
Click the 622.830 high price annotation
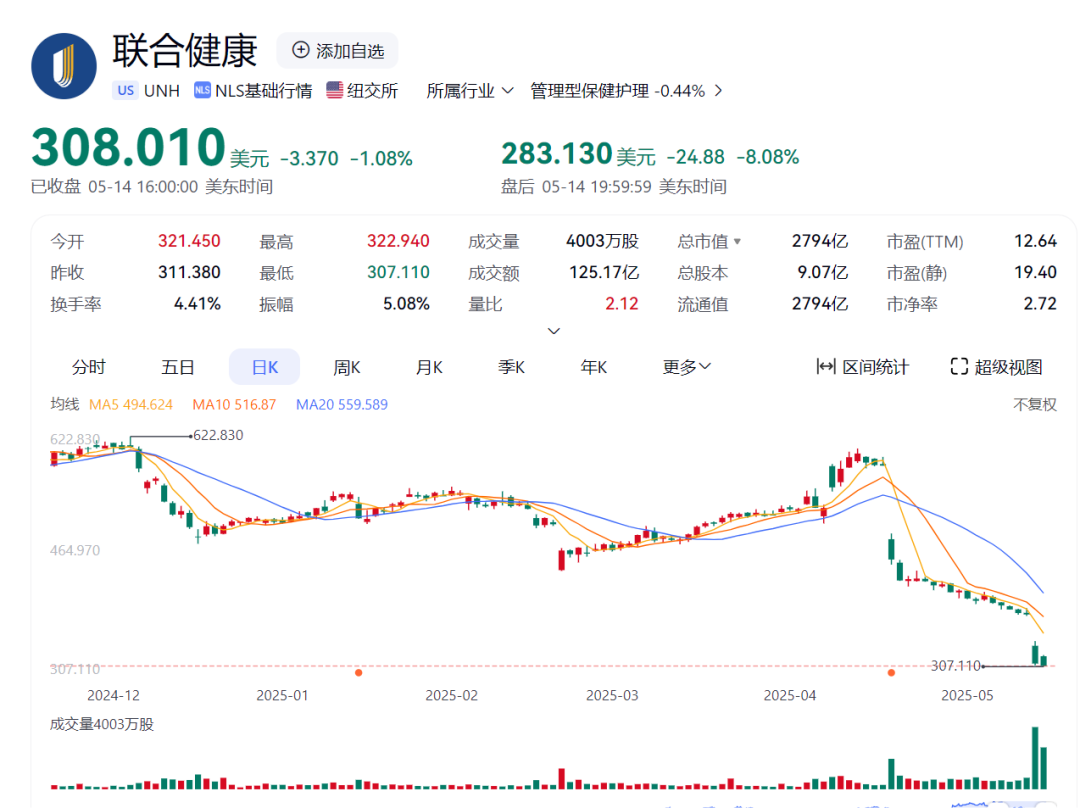[x=218, y=435]
